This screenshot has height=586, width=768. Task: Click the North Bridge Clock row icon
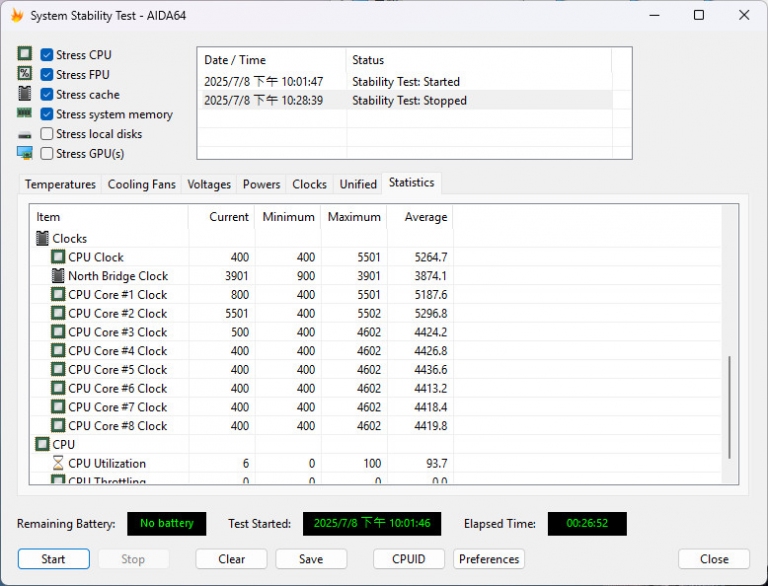coord(58,276)
